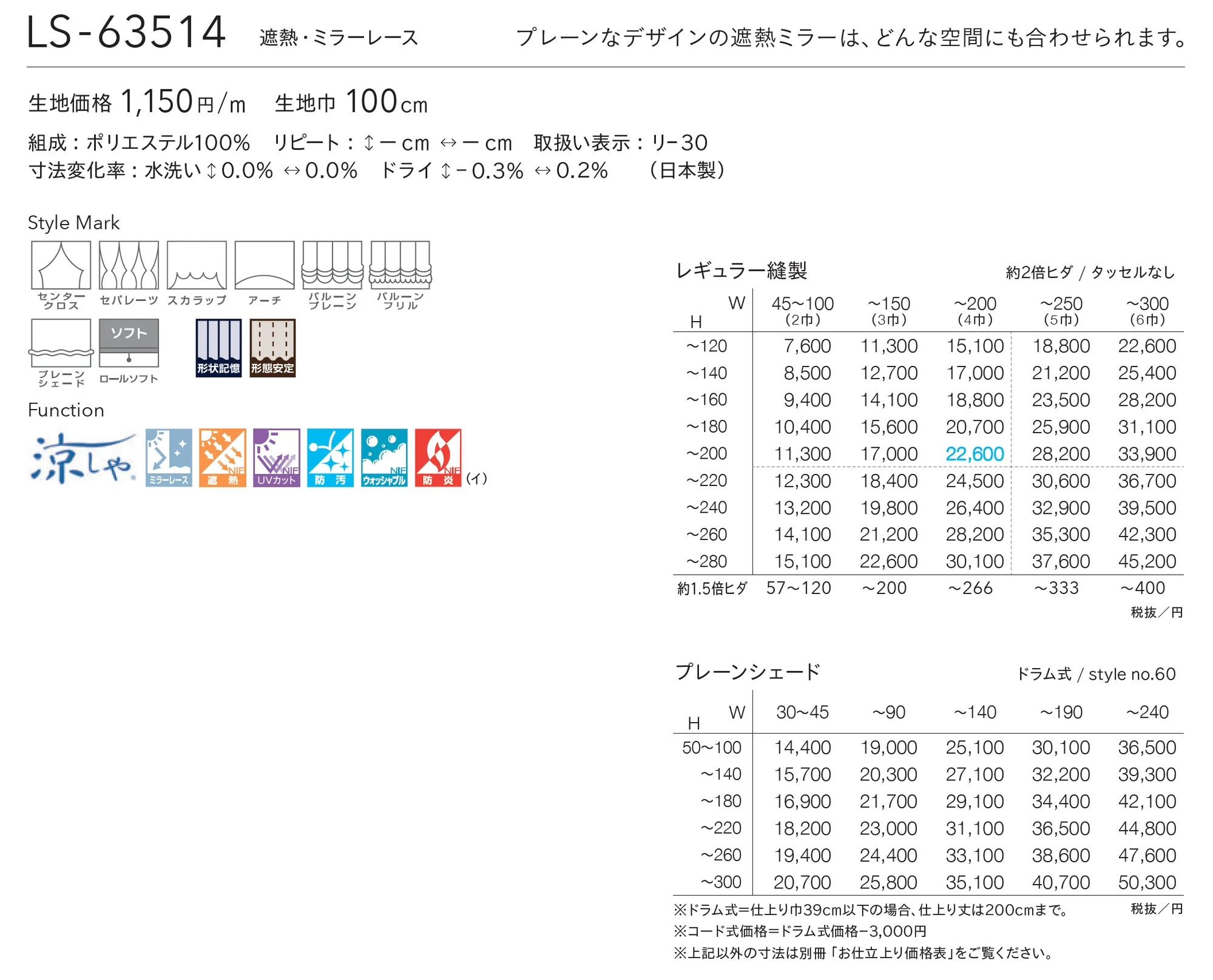Screen dimensions: 1213x980
Task: Click the ~400 width value
Action: click(x=1143, y=588)
